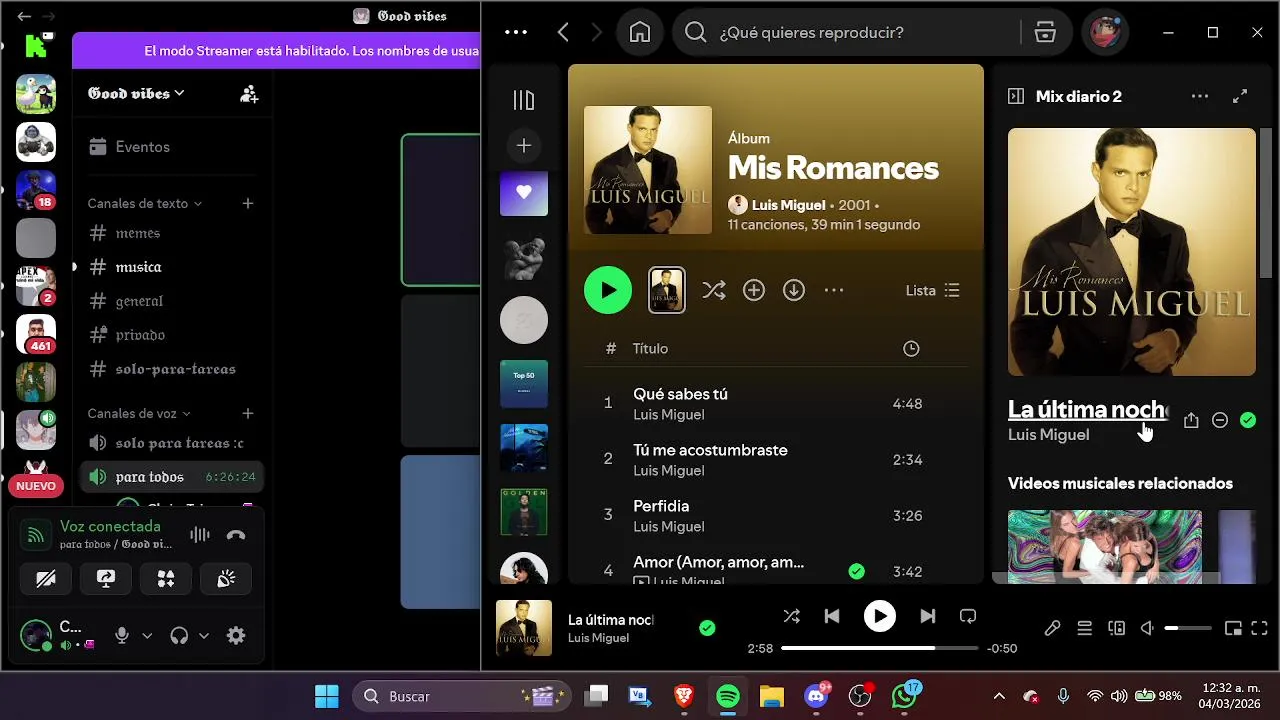Open WhatsApp from taskbar
The width and height of the screenshot is (1280, 720).
[x=905, y=696]
